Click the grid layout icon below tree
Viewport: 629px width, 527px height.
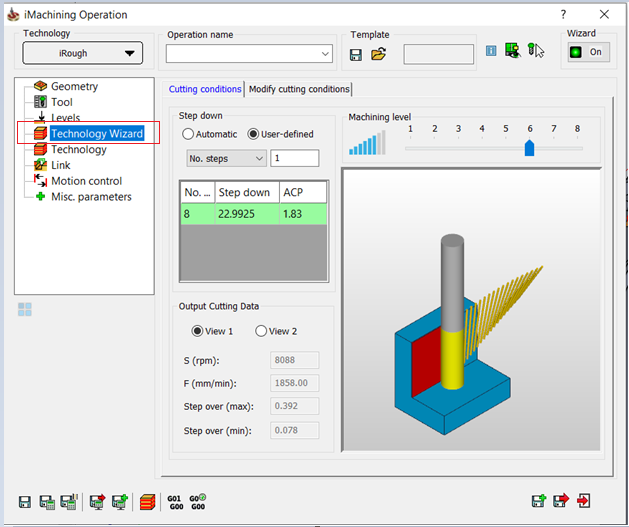pyautogui.click(x=25, y=309)
